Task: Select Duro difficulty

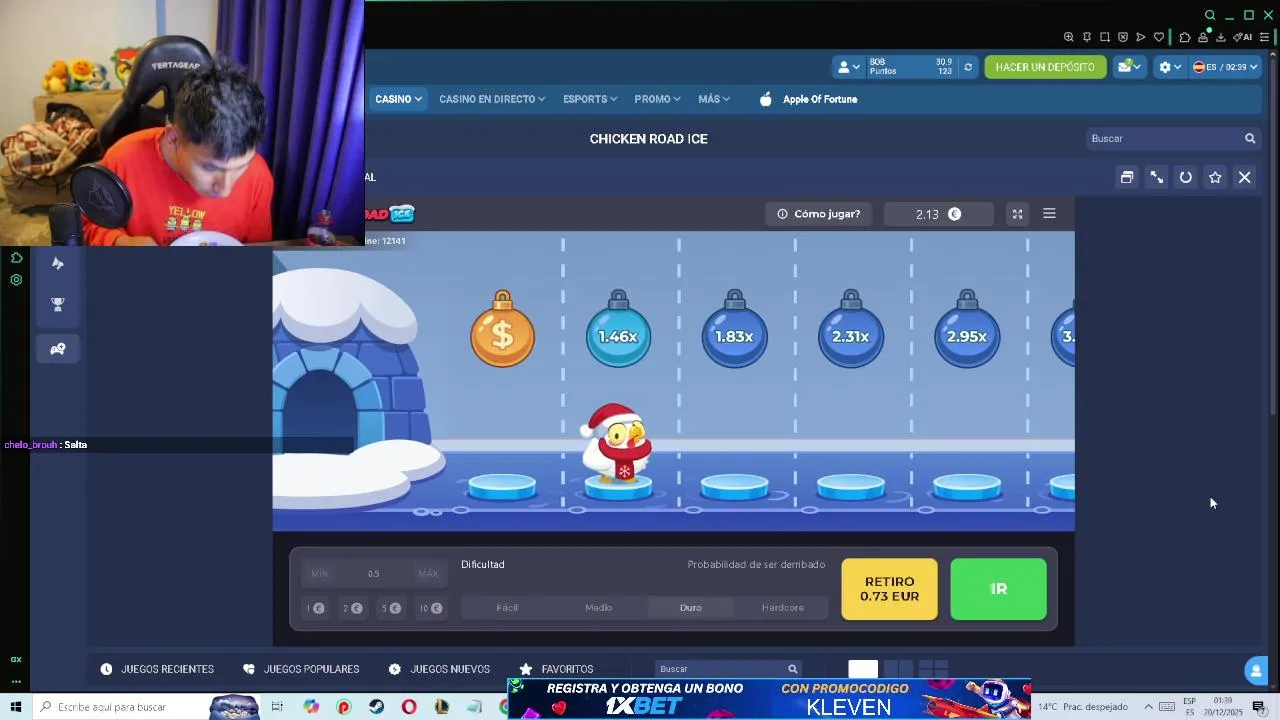Action: click(690, 607)
